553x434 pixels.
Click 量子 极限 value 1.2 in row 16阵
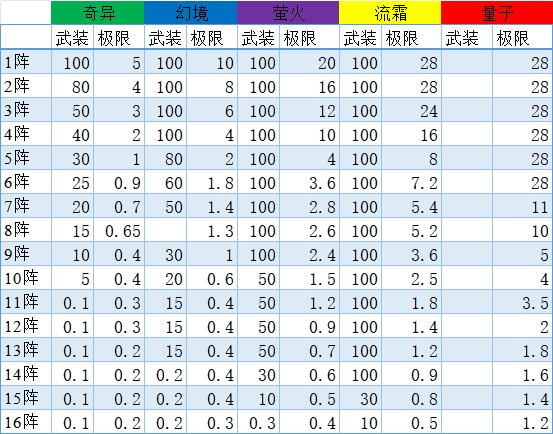[x=522, y=422]
